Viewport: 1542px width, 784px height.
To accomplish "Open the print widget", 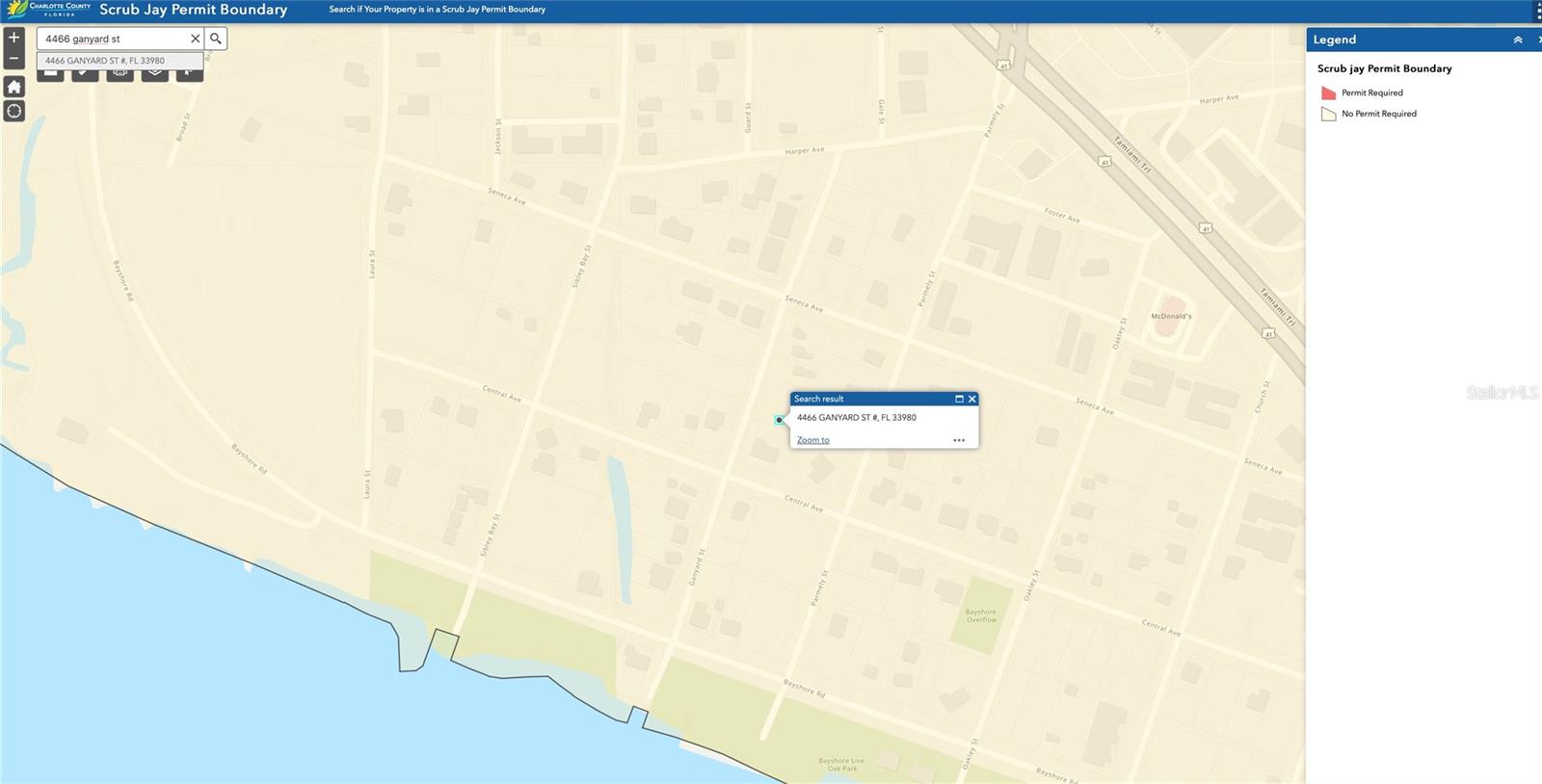I will coord(120,74).
